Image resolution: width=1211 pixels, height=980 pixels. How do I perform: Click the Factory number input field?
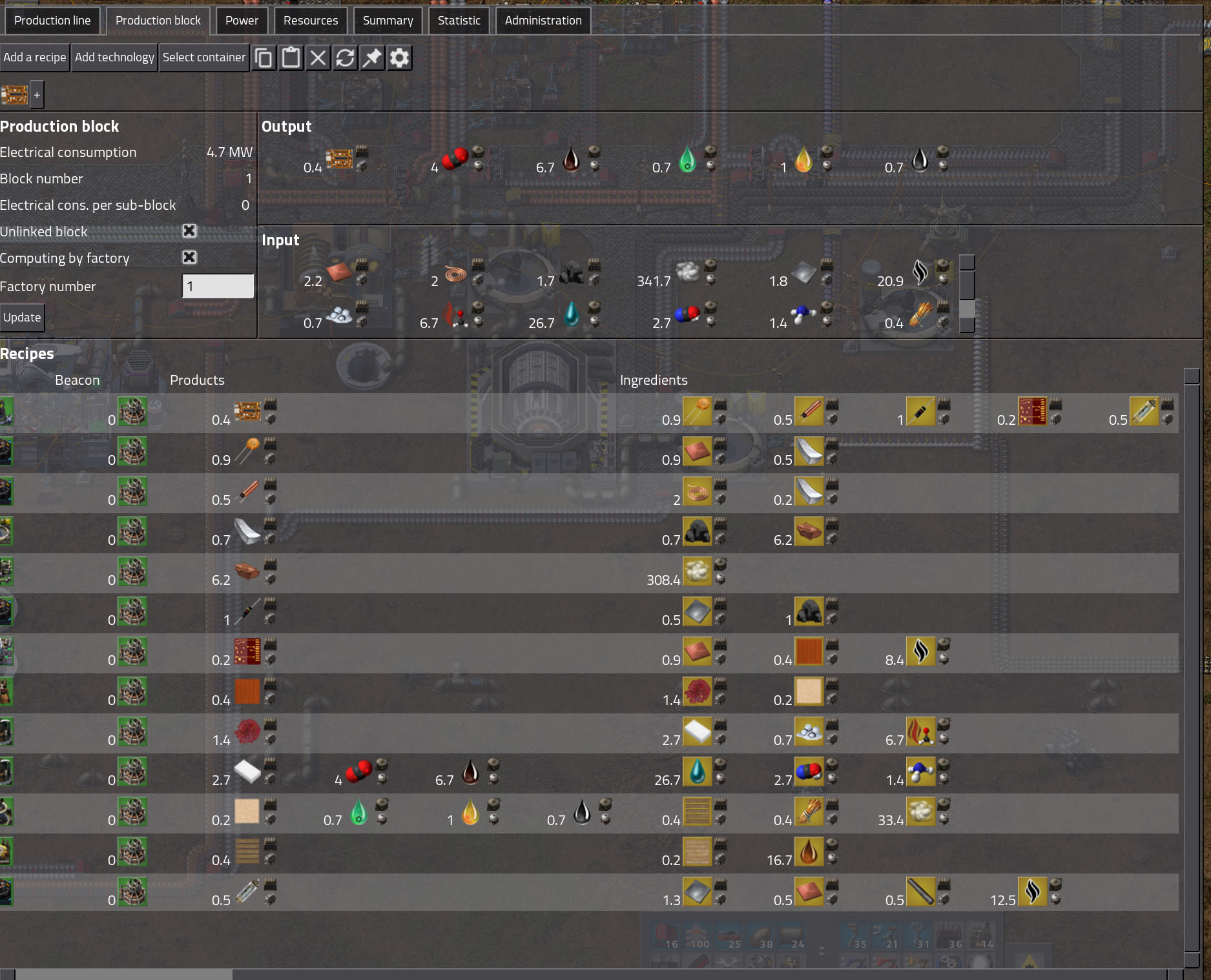(218, 286)
